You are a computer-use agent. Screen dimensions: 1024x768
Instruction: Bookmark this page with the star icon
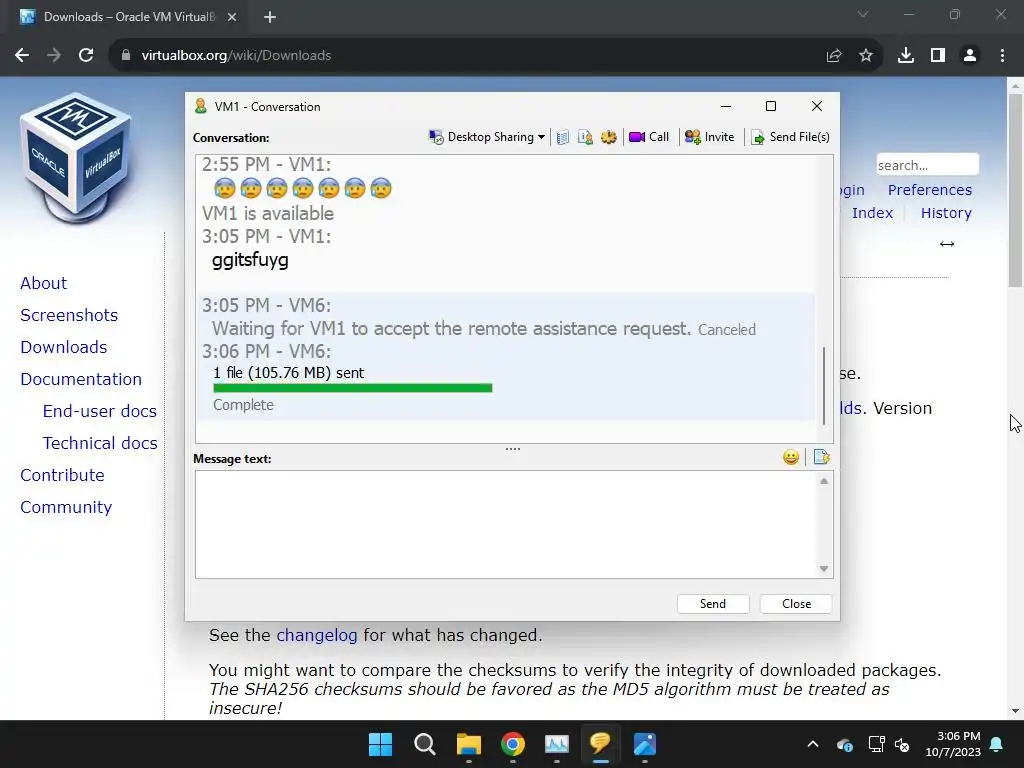pos(866,56)
